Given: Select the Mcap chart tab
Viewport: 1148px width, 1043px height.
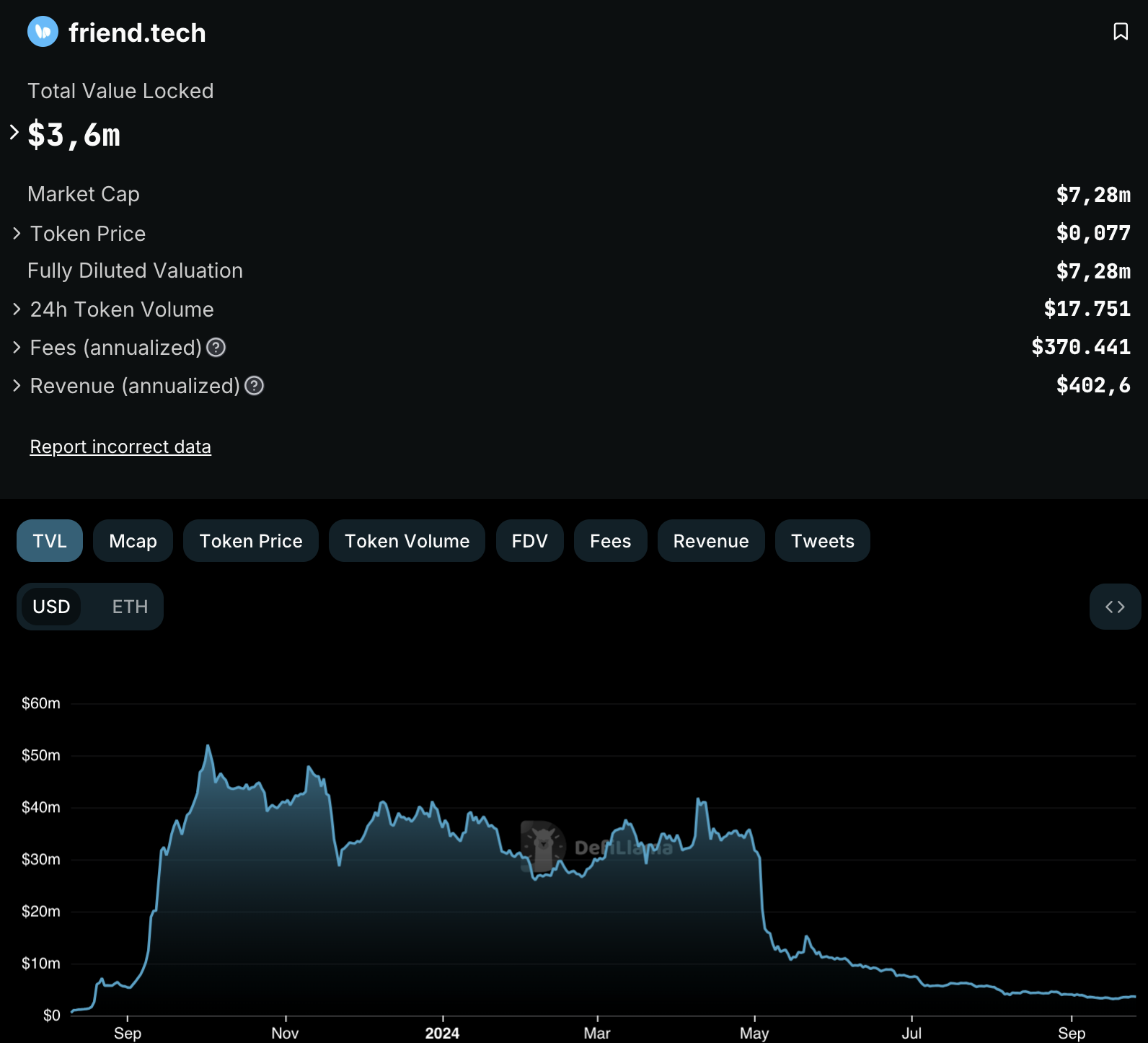Looking at the screenshot, I should pos(133,541).
